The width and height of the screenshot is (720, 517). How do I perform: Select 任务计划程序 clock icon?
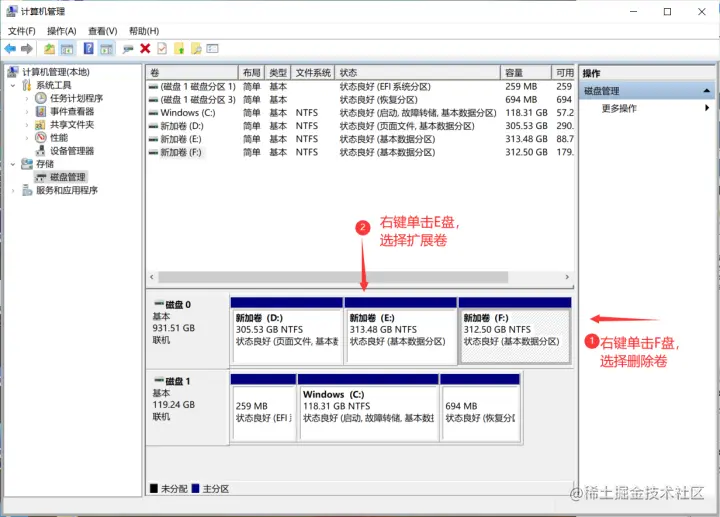41,98
